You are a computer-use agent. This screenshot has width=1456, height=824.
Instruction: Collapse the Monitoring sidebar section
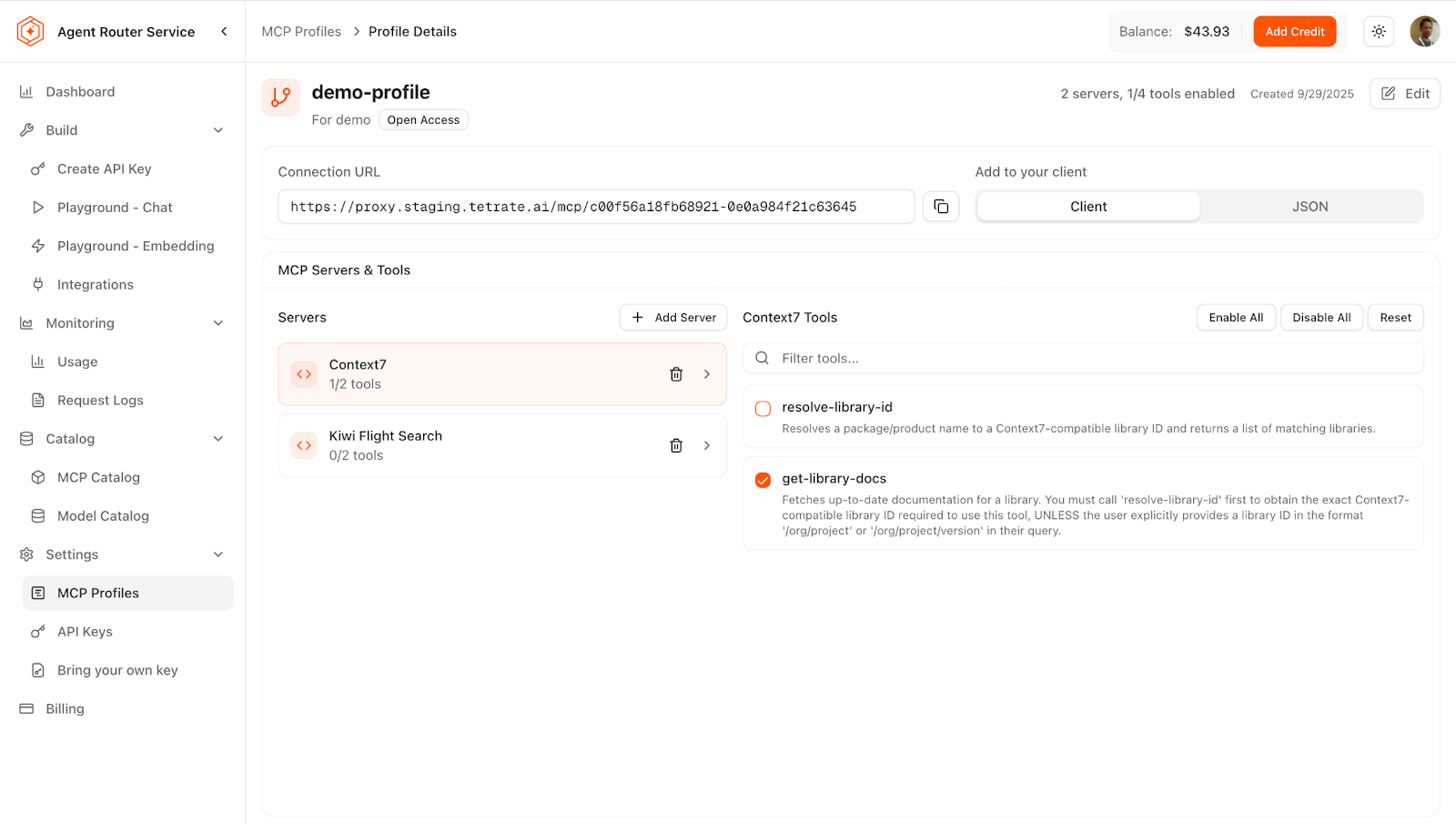click(x=218, y=323)
